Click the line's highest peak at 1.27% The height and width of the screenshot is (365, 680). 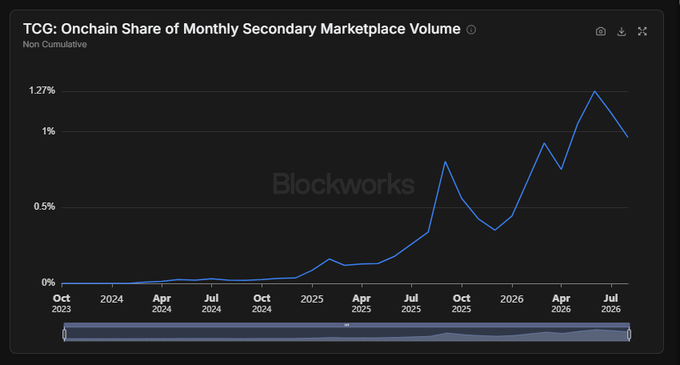pyautogui.click(x=595, y=91)
